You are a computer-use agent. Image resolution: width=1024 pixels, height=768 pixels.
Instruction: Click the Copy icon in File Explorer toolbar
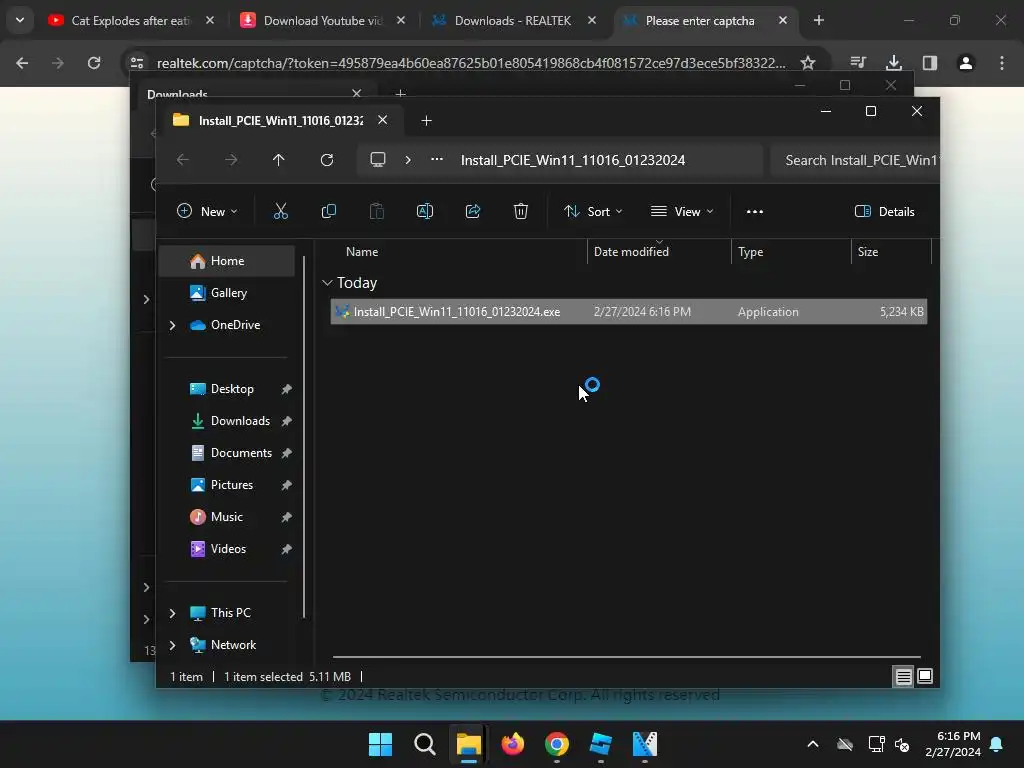tap(328, 212)
